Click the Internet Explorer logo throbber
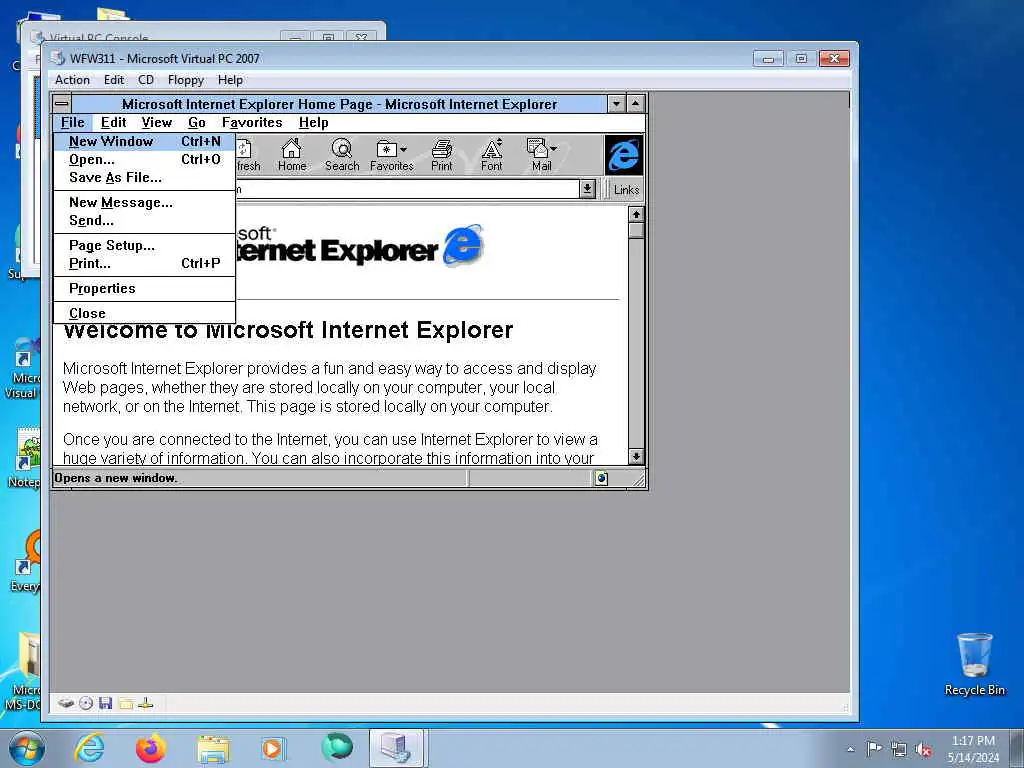1024x768 pixels. (x=624, y=155)
